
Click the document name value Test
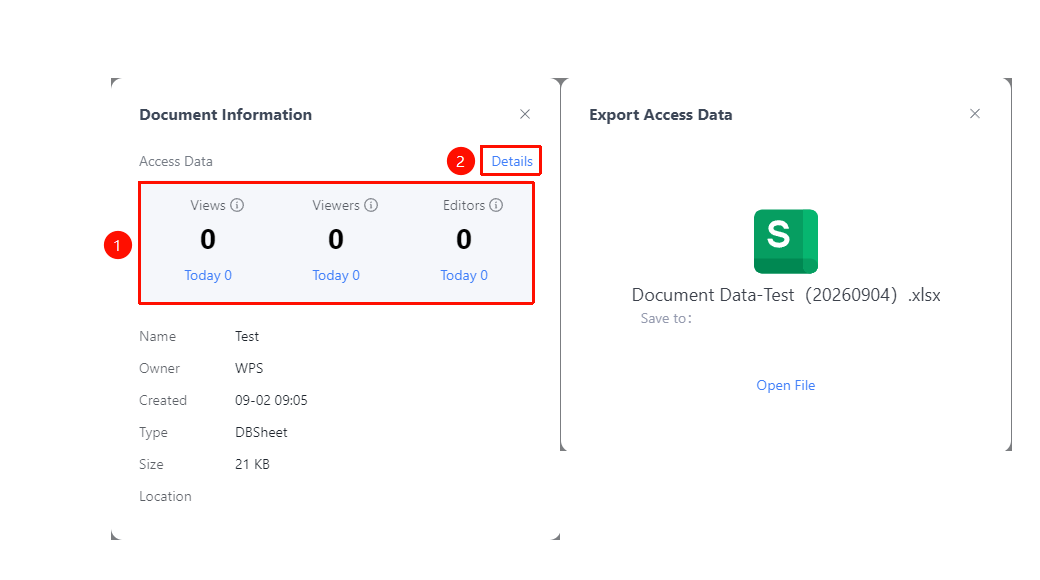pyautogui.click(x=247, y=336)
